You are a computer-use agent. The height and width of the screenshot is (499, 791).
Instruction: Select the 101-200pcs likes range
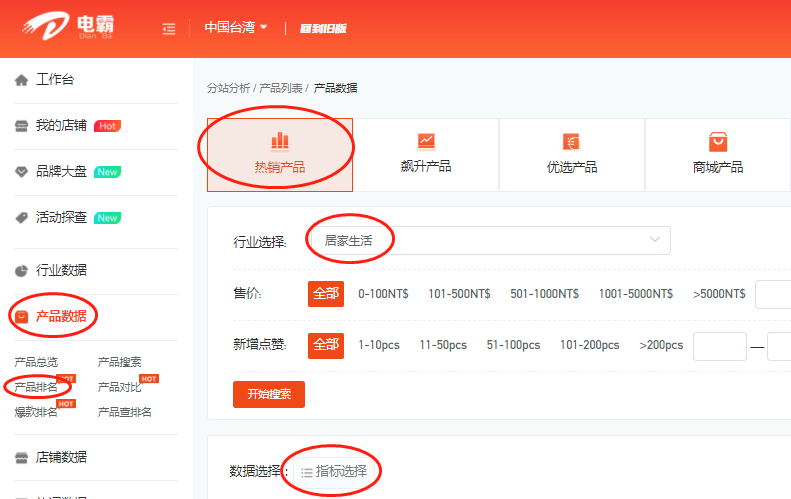(589, 345)
